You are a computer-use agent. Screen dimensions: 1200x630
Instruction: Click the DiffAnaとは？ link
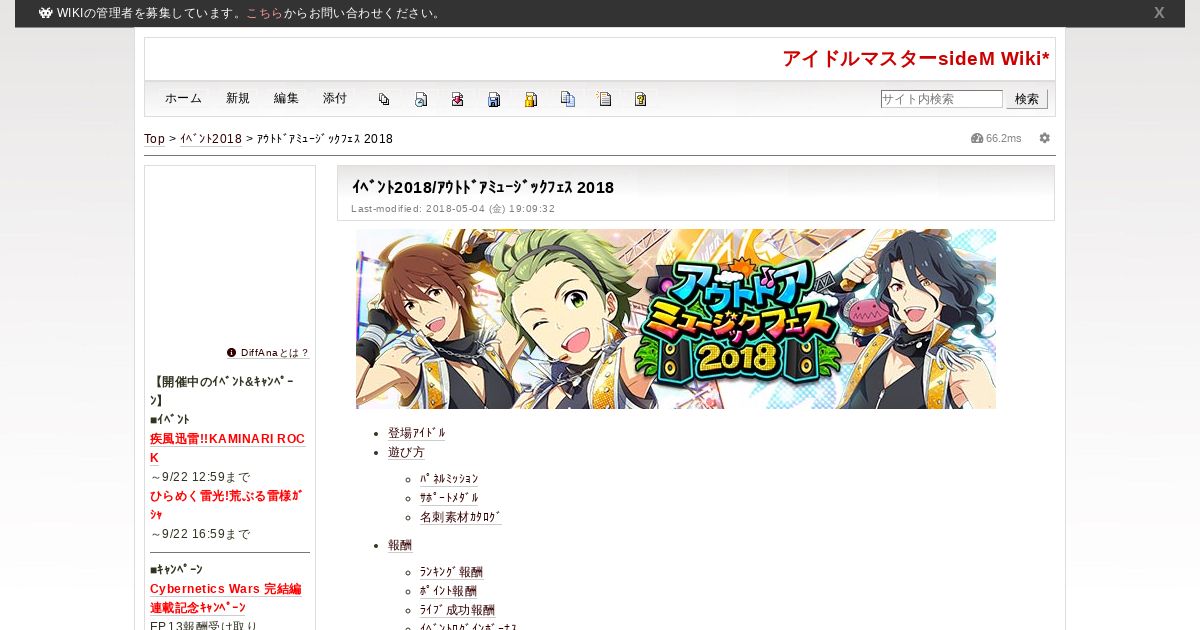(275, 353)
